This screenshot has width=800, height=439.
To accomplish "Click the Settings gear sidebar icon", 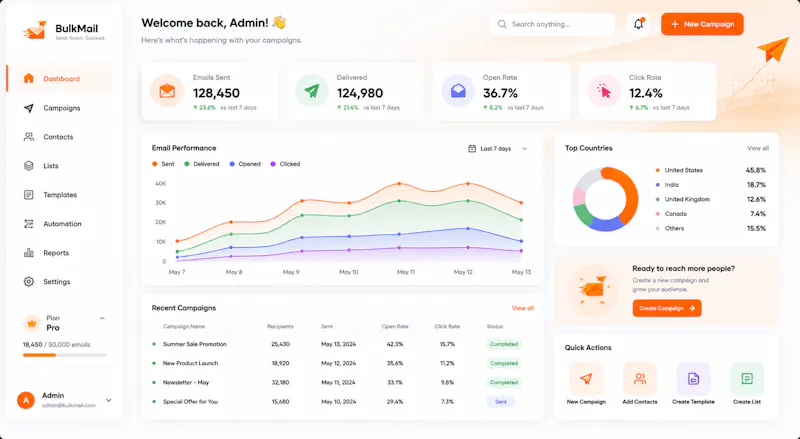I will pyautogui.click(x=29, y=281).
